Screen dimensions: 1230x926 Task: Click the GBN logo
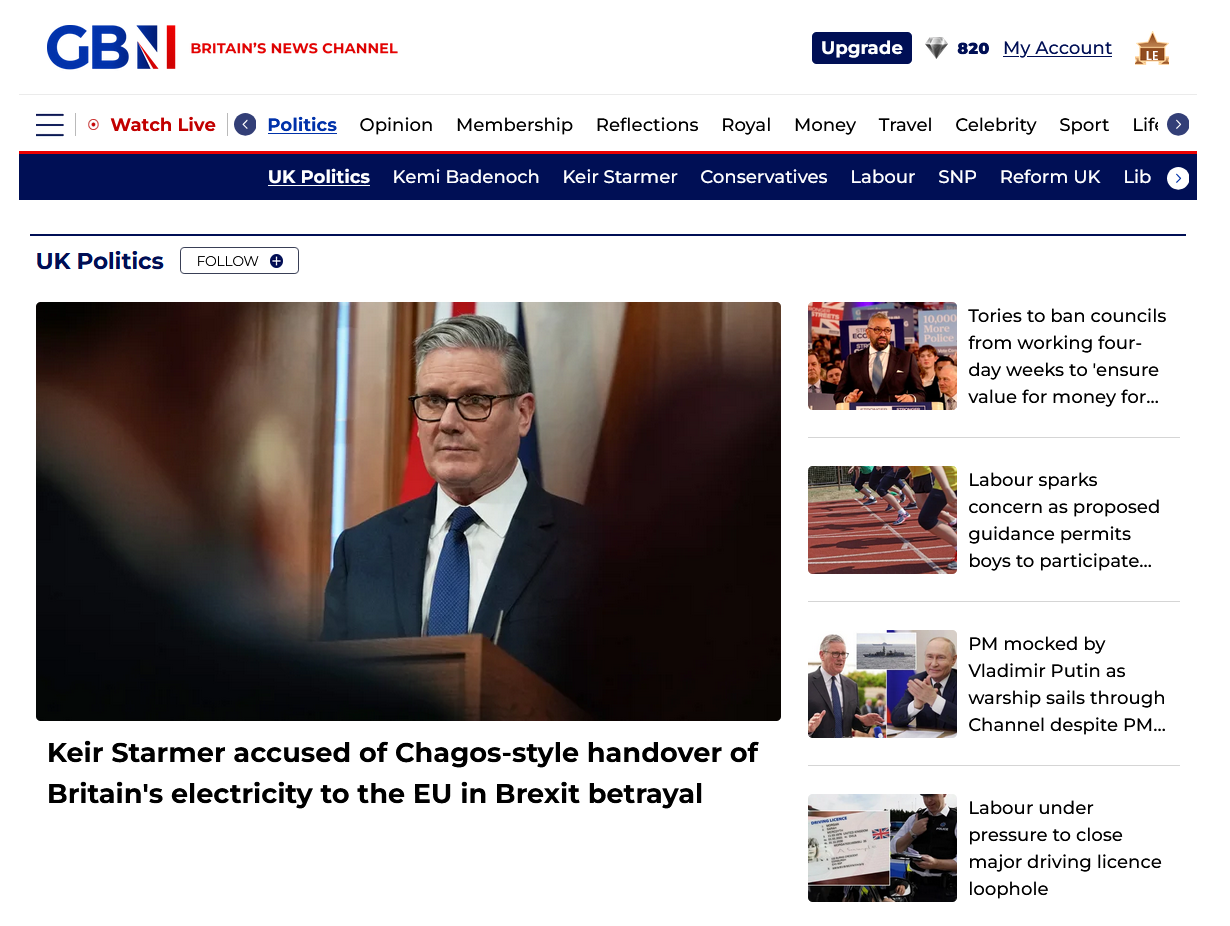111,48
